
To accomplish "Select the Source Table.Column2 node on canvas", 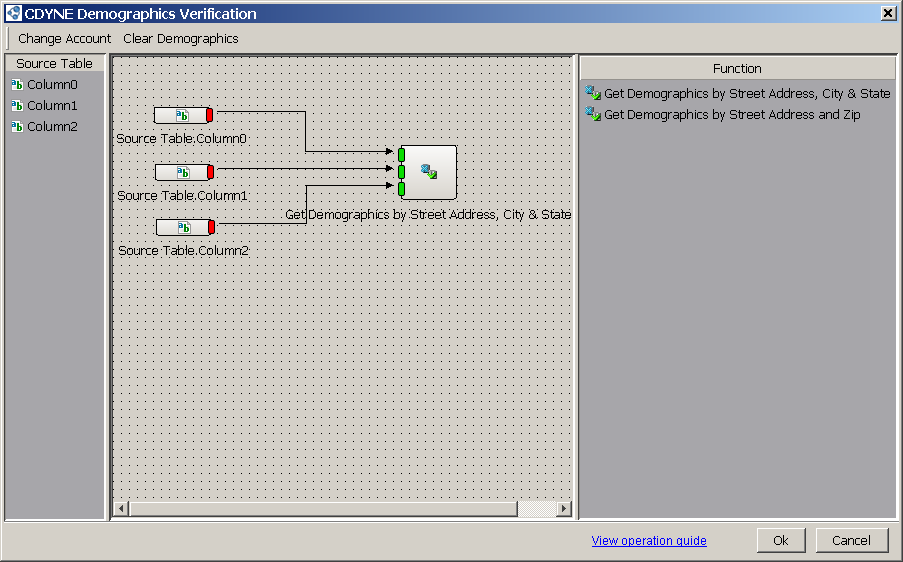I will click(185, 227).
